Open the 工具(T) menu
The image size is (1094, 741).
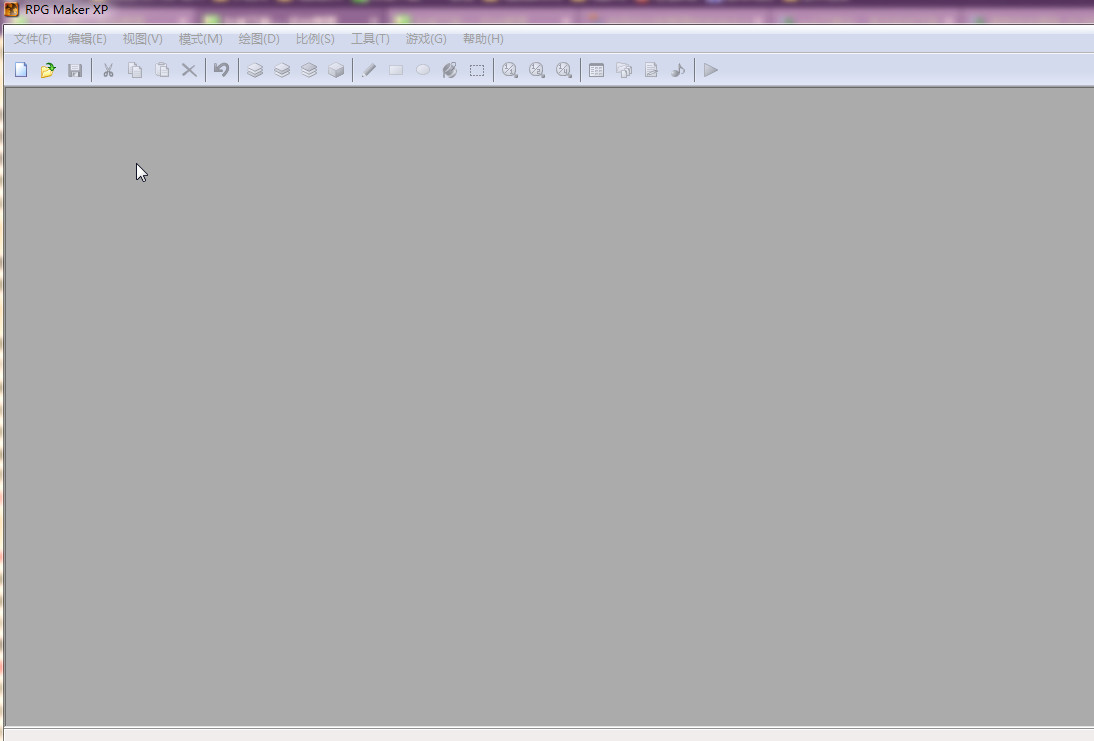coord(370,39)
